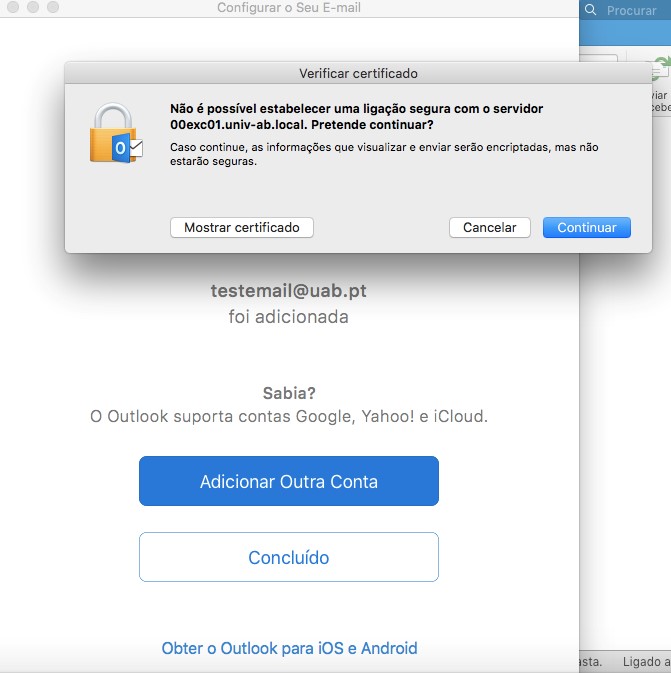The image size is (671, 673).
Task: Click the Verificar certificado title bar
Action: pyautogui.click(x=358, y=73)
